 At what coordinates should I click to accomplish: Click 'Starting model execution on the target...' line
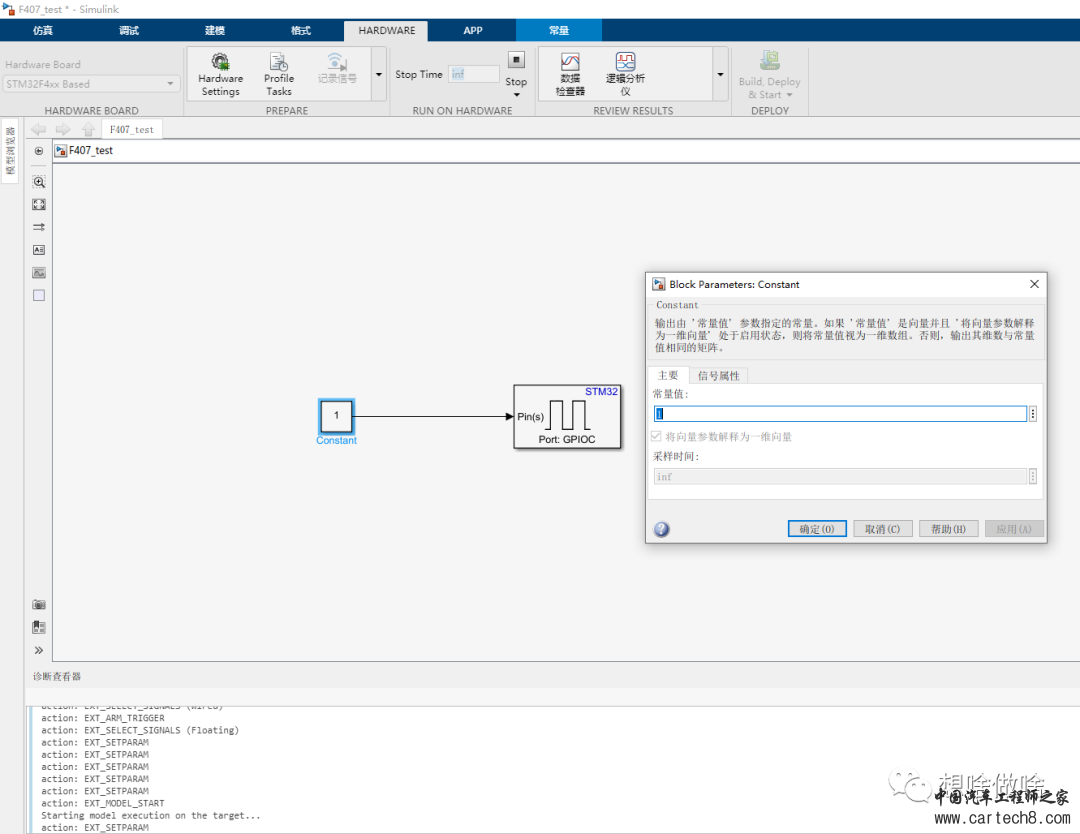[x=151, y=815]
